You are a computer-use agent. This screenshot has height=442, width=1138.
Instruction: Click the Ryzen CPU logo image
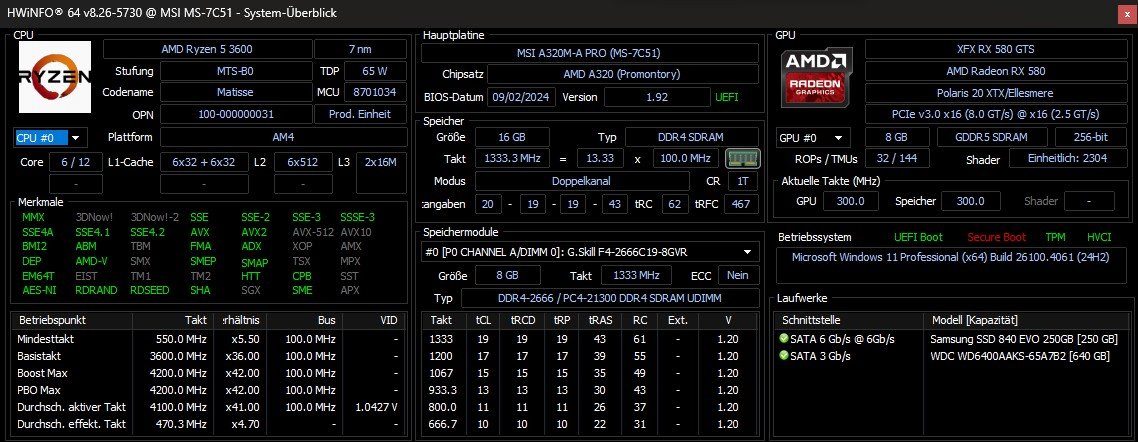(x=54, y=77)
